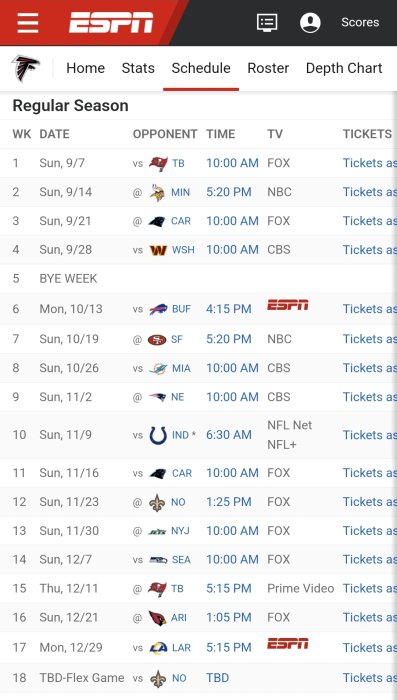Open the user profile account icon
397x700 pixels.
coord(310,22)
